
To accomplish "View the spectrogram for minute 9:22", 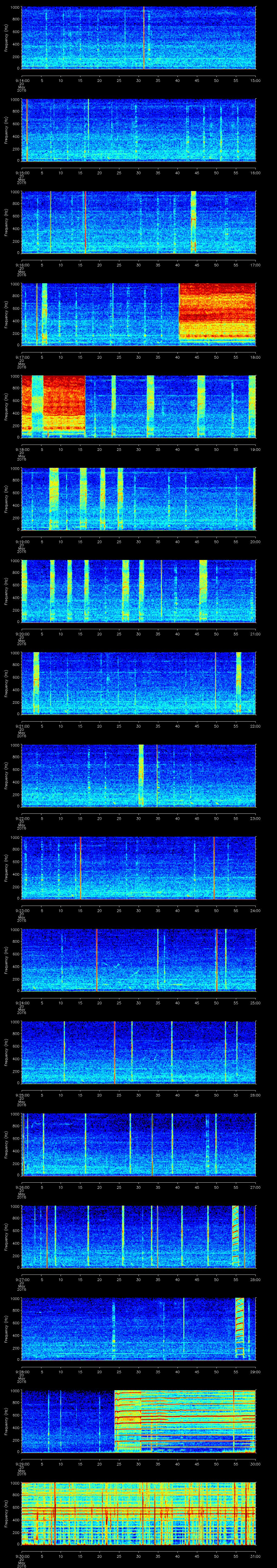I will pyautogui.click(x=138, y=775).
